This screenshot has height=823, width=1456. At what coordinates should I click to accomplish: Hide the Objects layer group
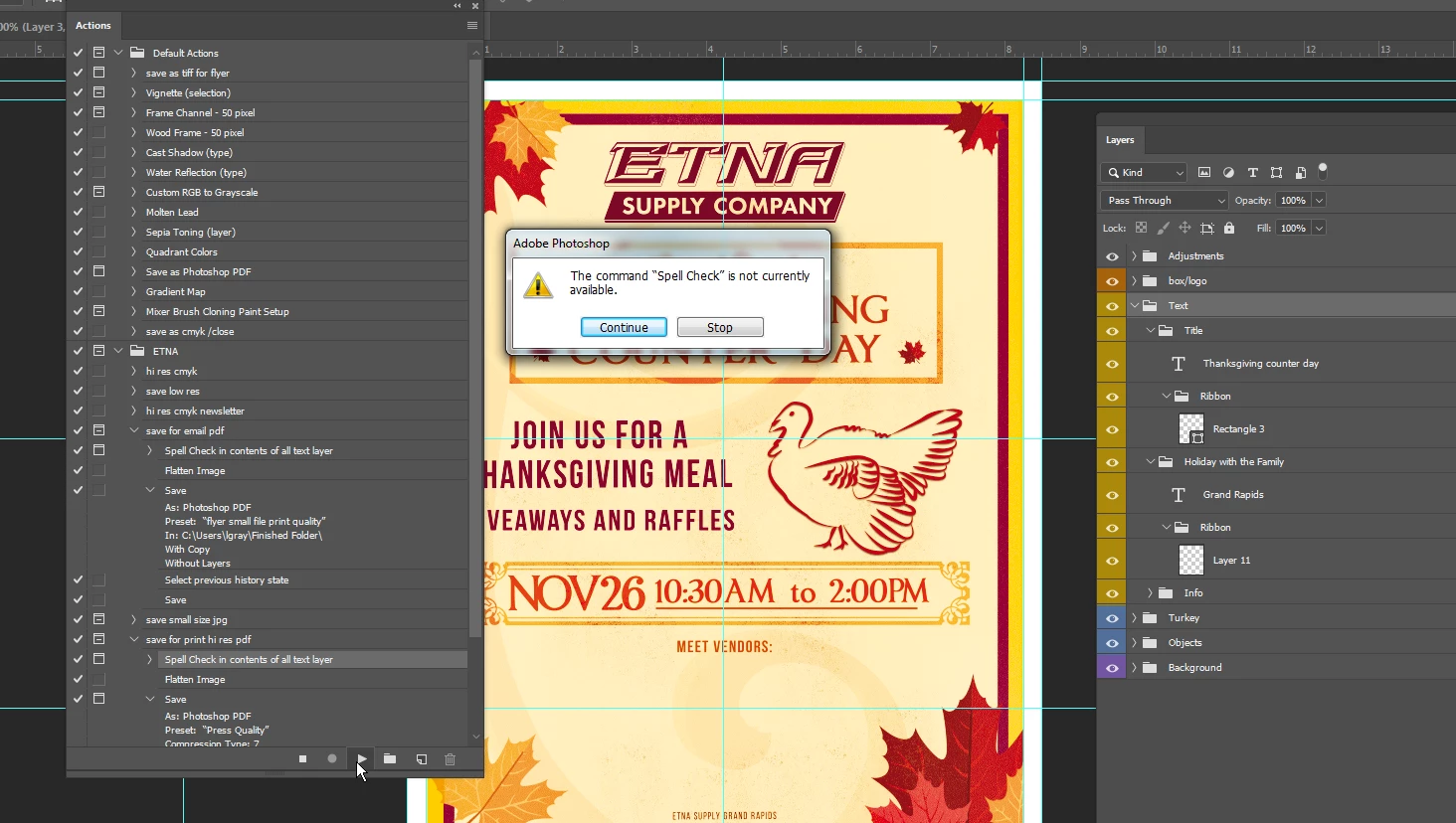(x=1112, y=643)
